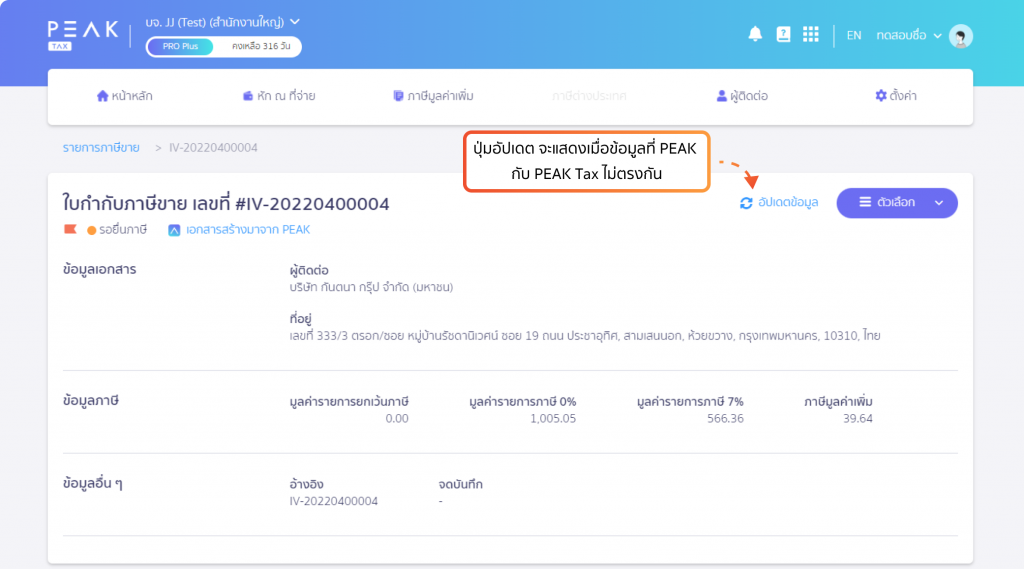Click the VAT amount 39.64

857,419
